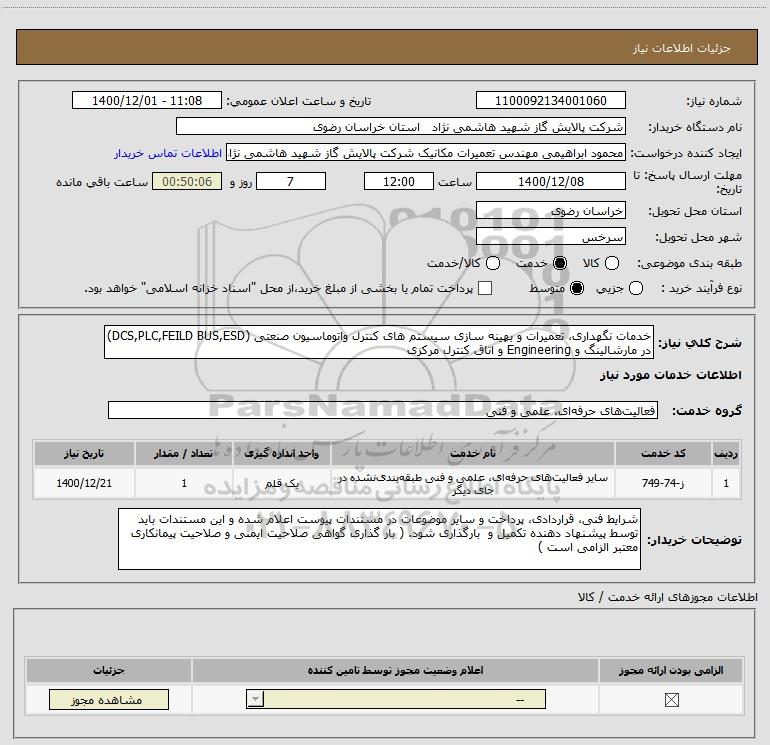Click the اعلام وضعیت مجوز column header
The image size is (770, 745).
[x=395, y=670]
